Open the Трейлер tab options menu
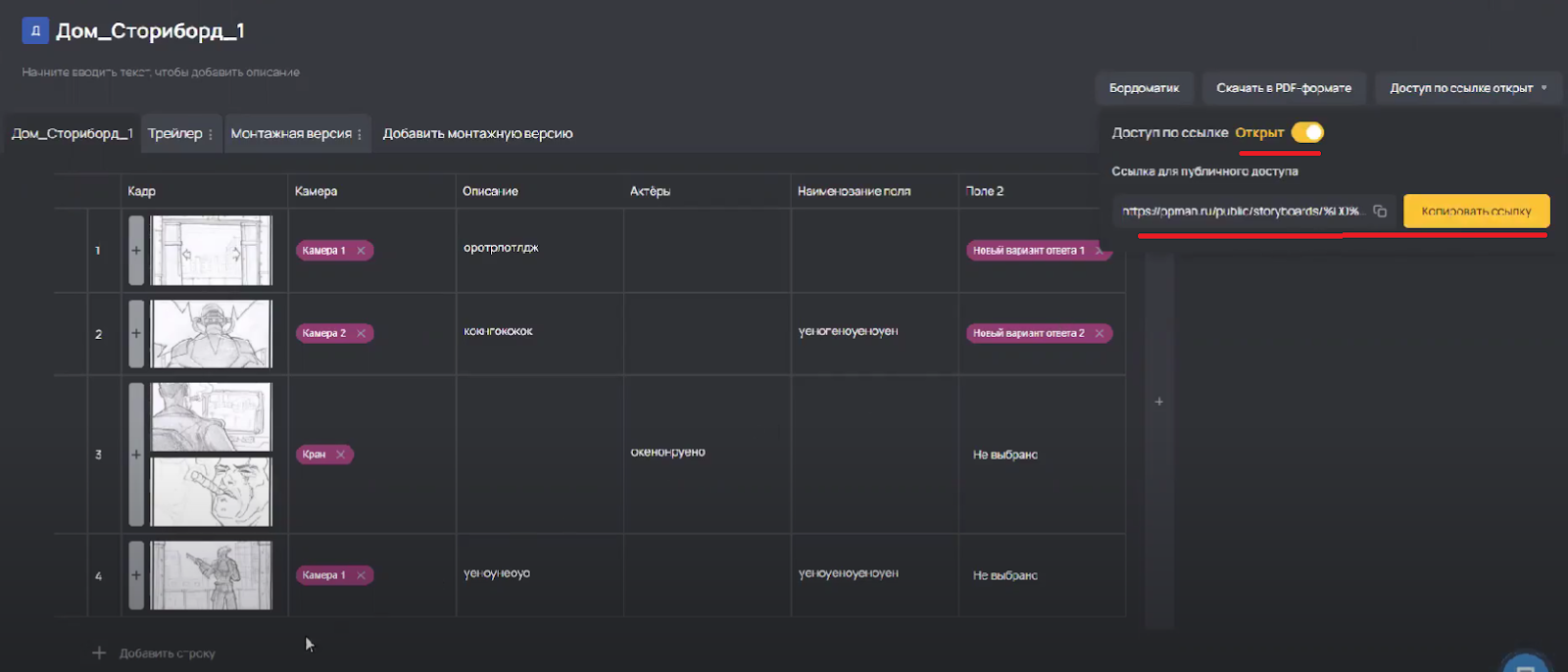The height and width of the screenshot is (672, 1568). click(211, 134)
